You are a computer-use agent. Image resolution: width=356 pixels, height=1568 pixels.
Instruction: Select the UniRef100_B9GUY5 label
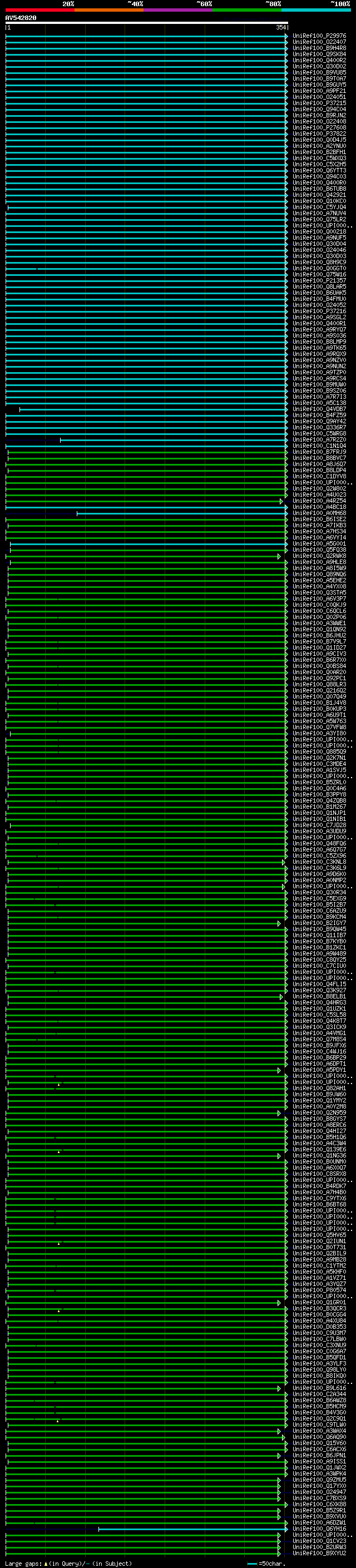[319, 85]
